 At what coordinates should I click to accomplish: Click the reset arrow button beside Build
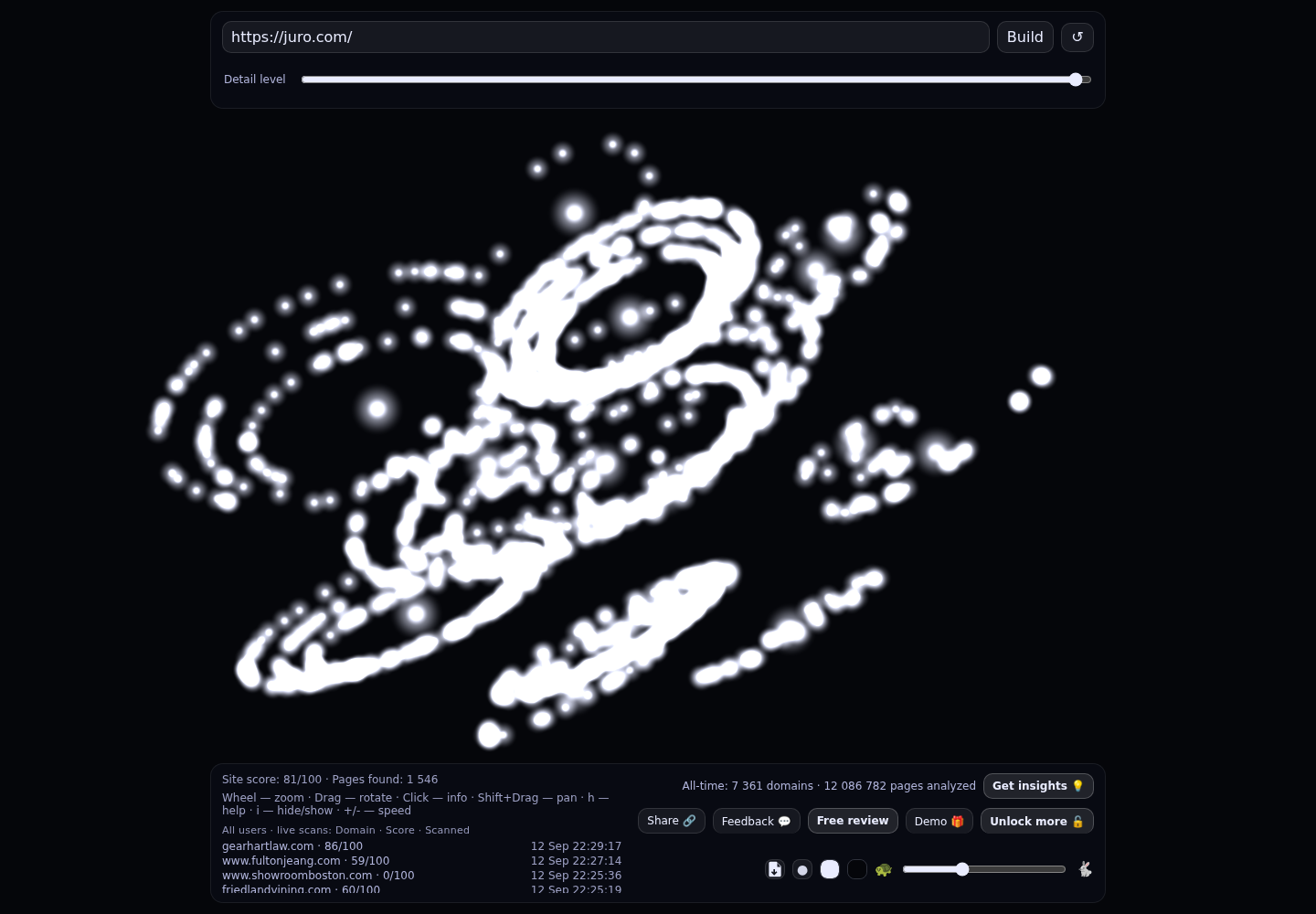point(1077,37)
